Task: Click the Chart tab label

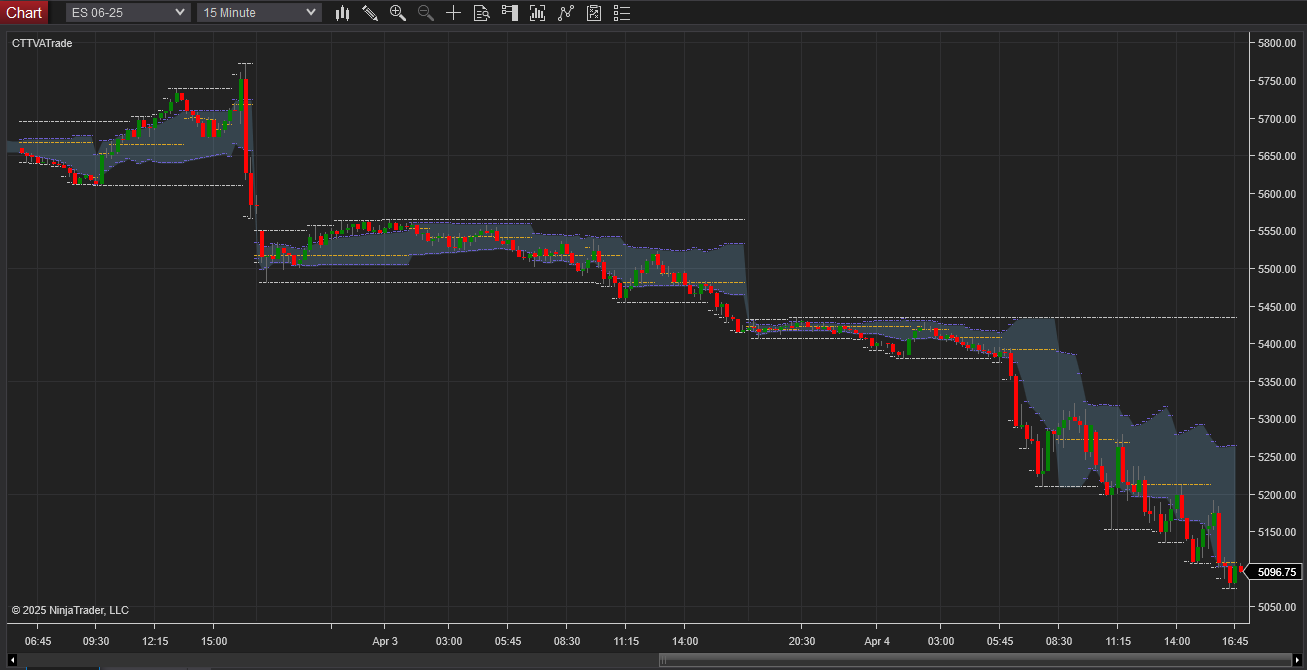Action: (24, 12)
